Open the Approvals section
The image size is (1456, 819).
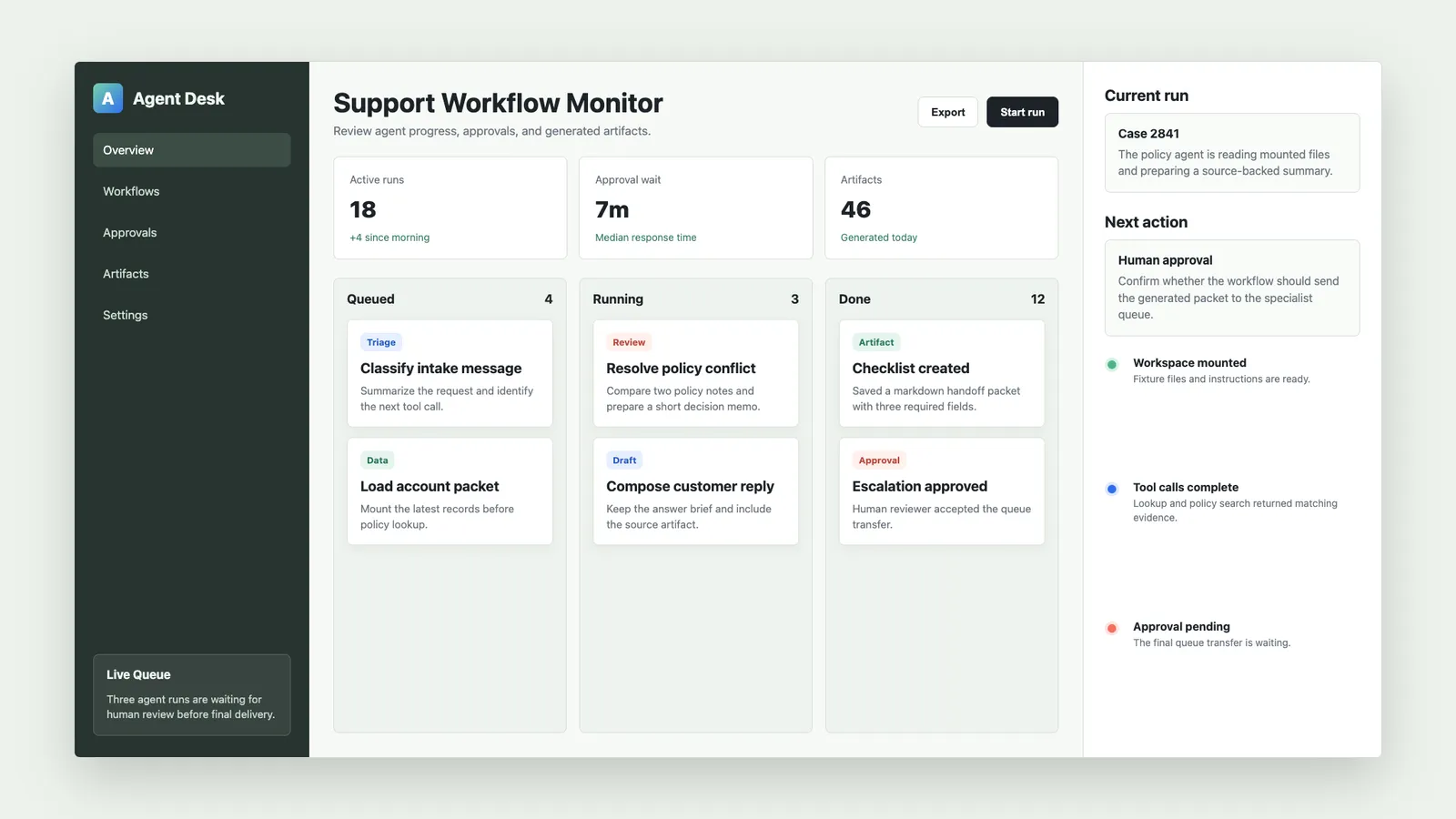pyautogui.click(x=192, y=233)
